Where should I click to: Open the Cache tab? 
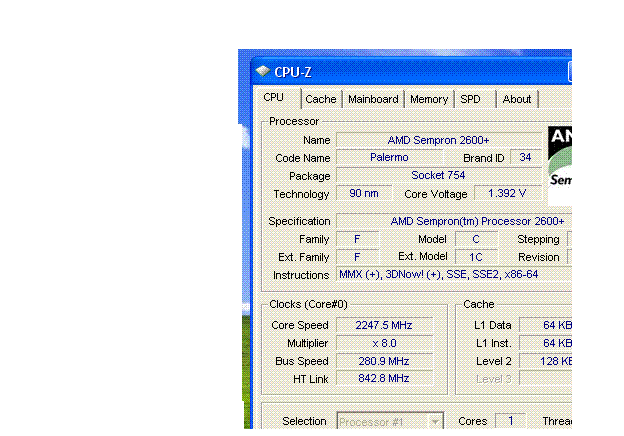tap(321, 99)
